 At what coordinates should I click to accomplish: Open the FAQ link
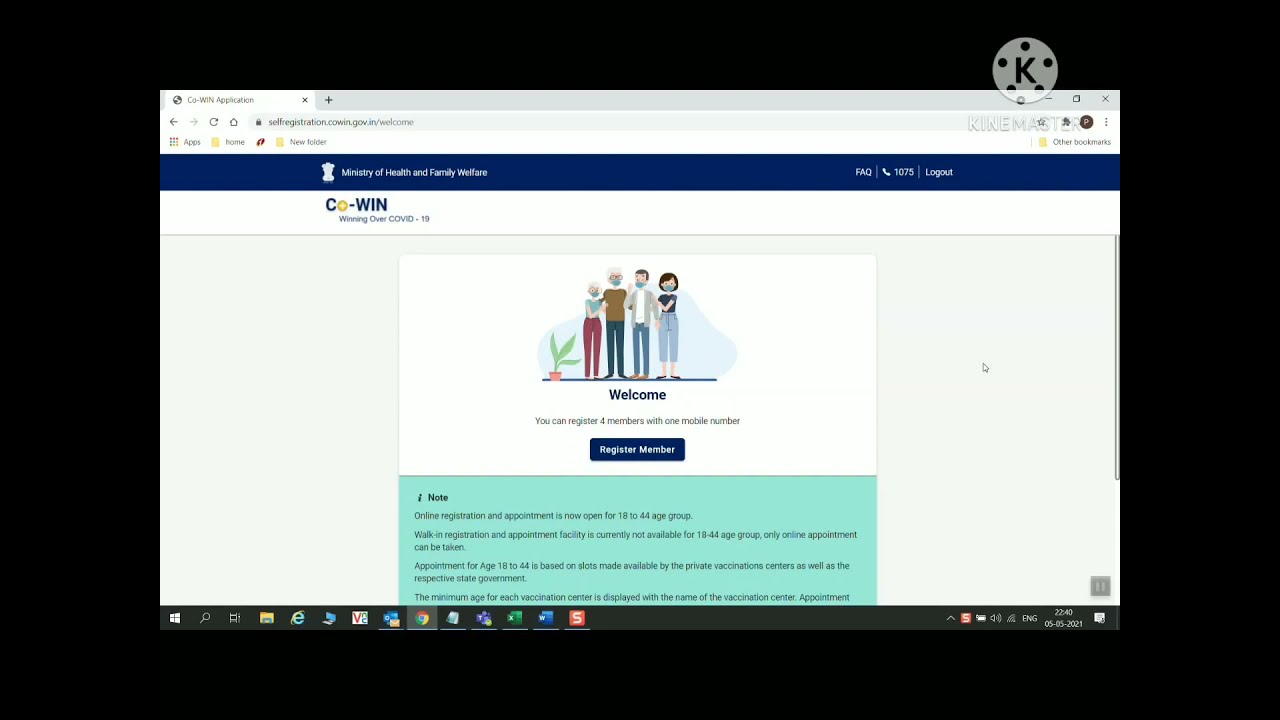click(x=863, y=172)
